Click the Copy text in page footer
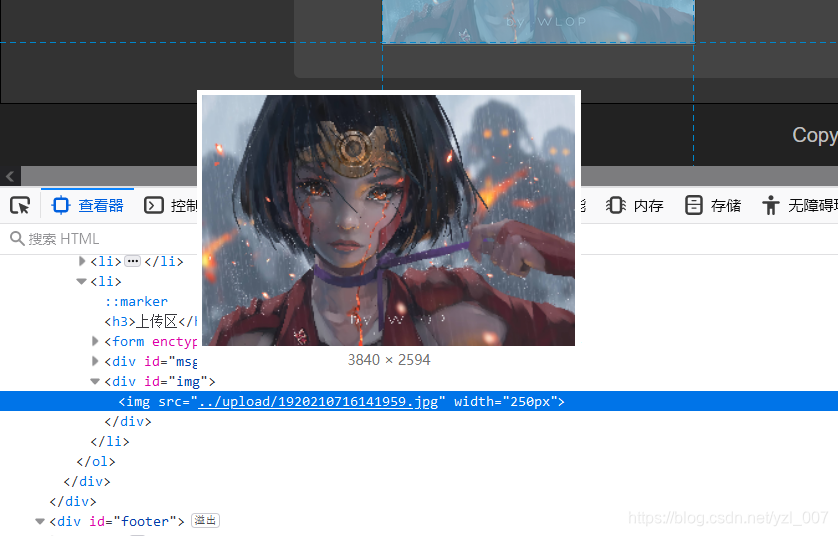The height and width of the screenshot is (536, 838). [814, 135]
